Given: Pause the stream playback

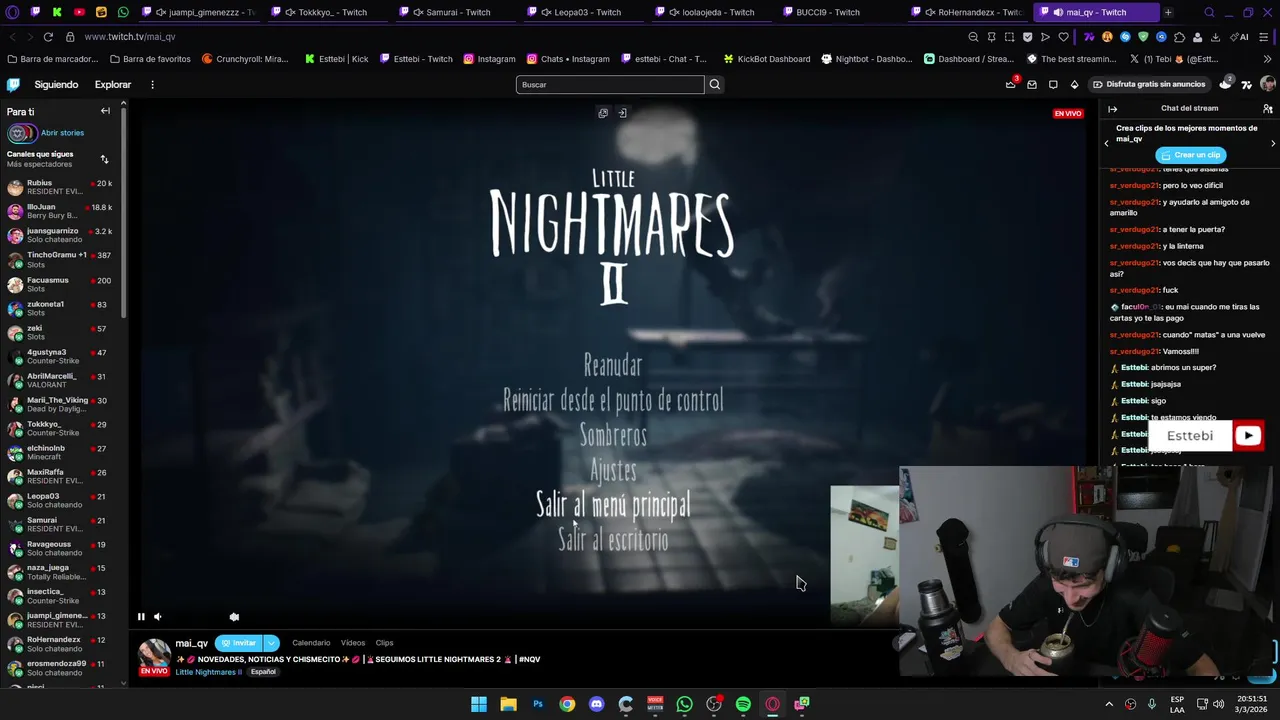Looking at the screenshot, I should (x=141, y=617).
